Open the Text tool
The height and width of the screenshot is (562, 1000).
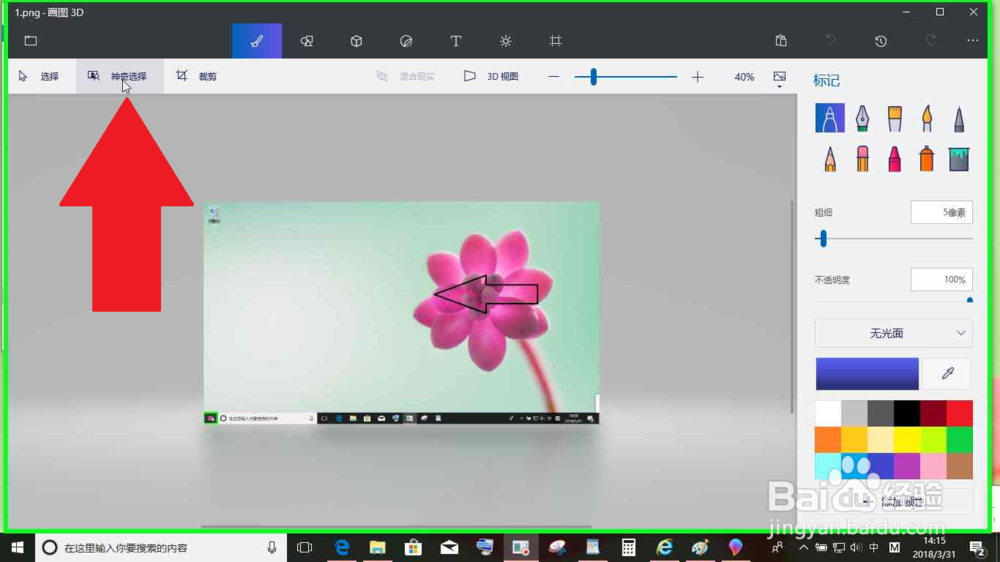tap(456, 41)
